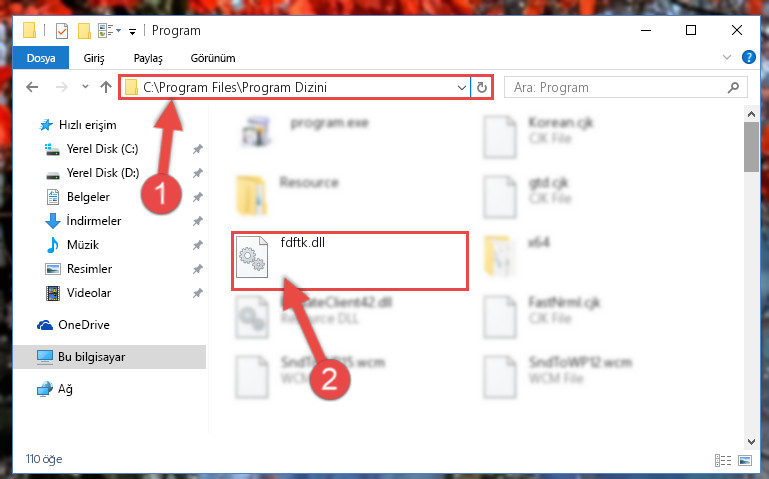Open the Help question mark icon

748,57
